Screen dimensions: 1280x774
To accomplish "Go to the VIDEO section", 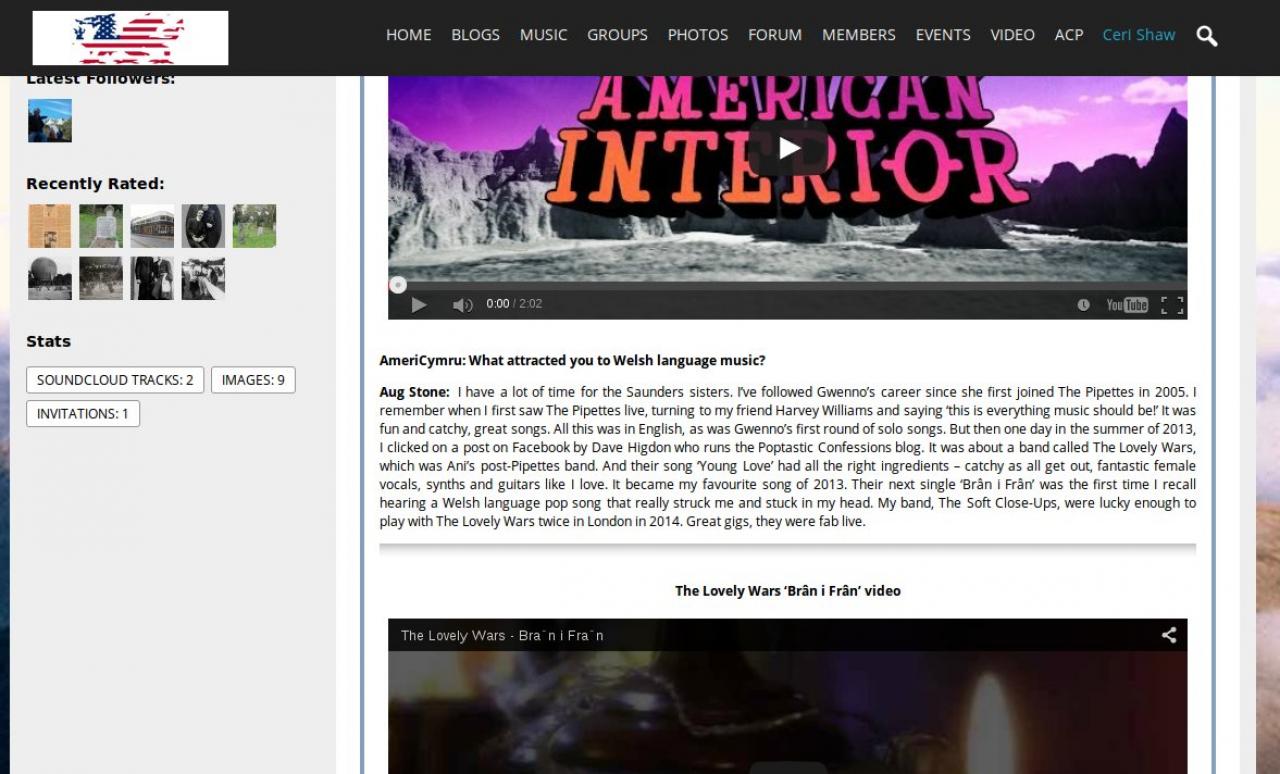I will click(1013, 35).
